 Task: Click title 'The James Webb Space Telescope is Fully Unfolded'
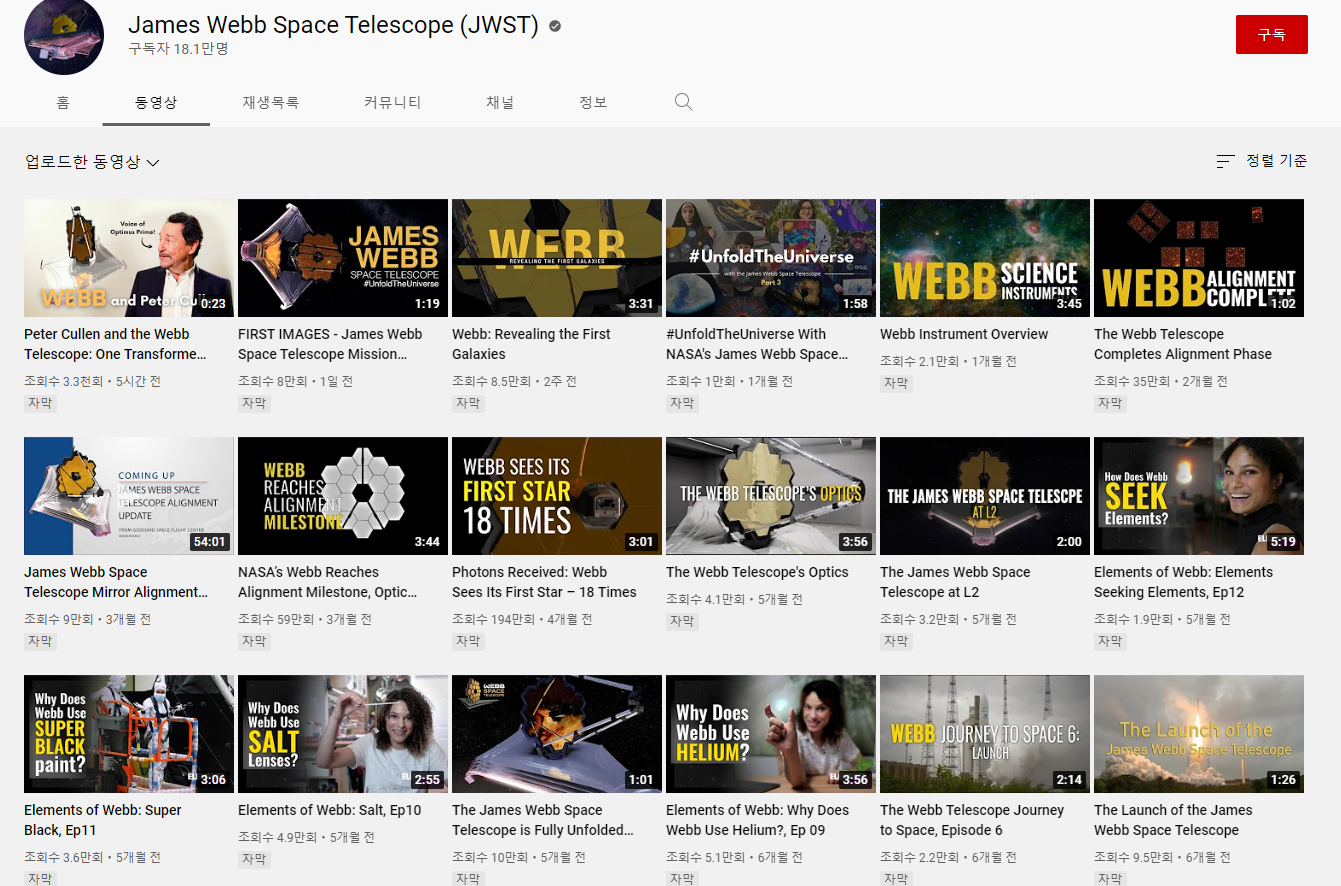(x=543, y=820)
